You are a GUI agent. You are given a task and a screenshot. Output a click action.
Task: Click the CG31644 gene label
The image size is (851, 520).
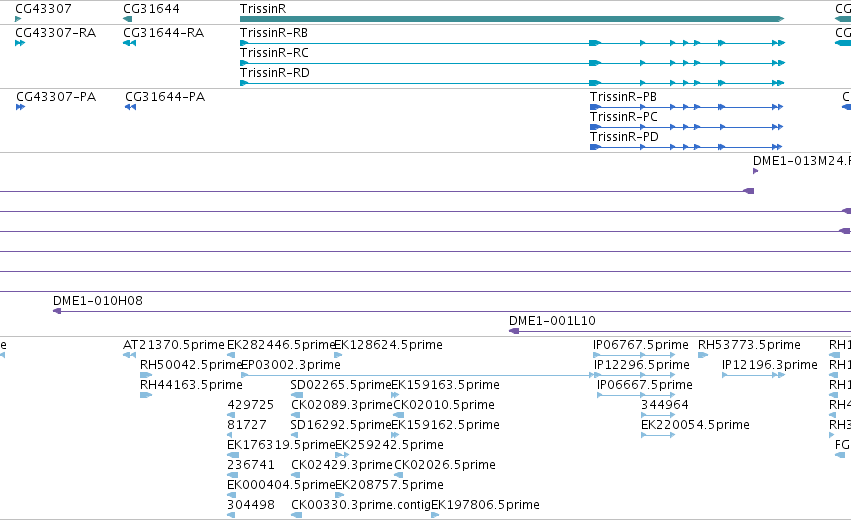[x=151, y=9]
